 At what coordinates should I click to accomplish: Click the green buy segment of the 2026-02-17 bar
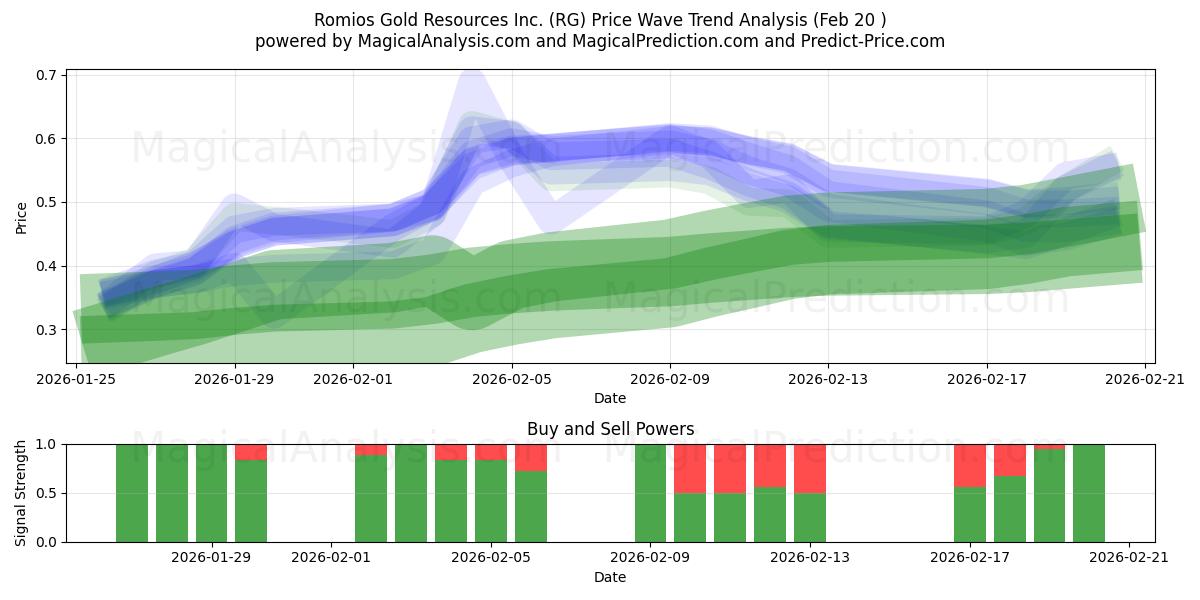pyautogui.click(x=970, y=514)
